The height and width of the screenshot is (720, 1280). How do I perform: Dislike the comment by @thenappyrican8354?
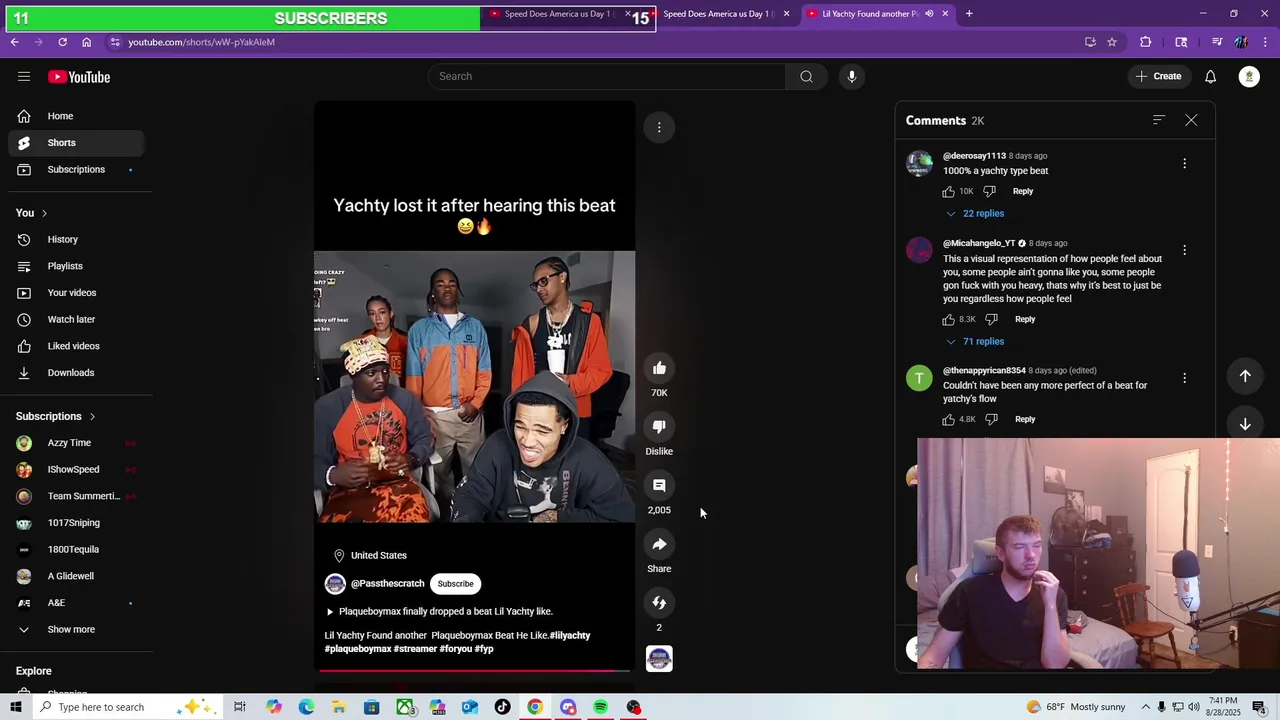coord(991,419)
